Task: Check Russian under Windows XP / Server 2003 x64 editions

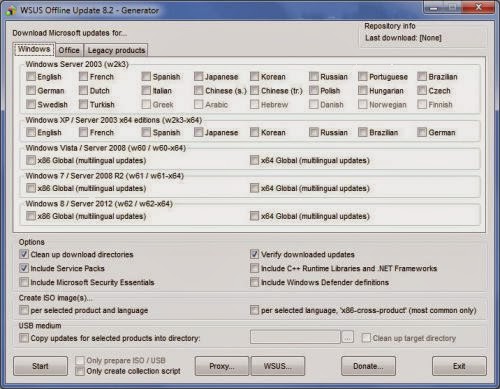Action: coord(314,133)
